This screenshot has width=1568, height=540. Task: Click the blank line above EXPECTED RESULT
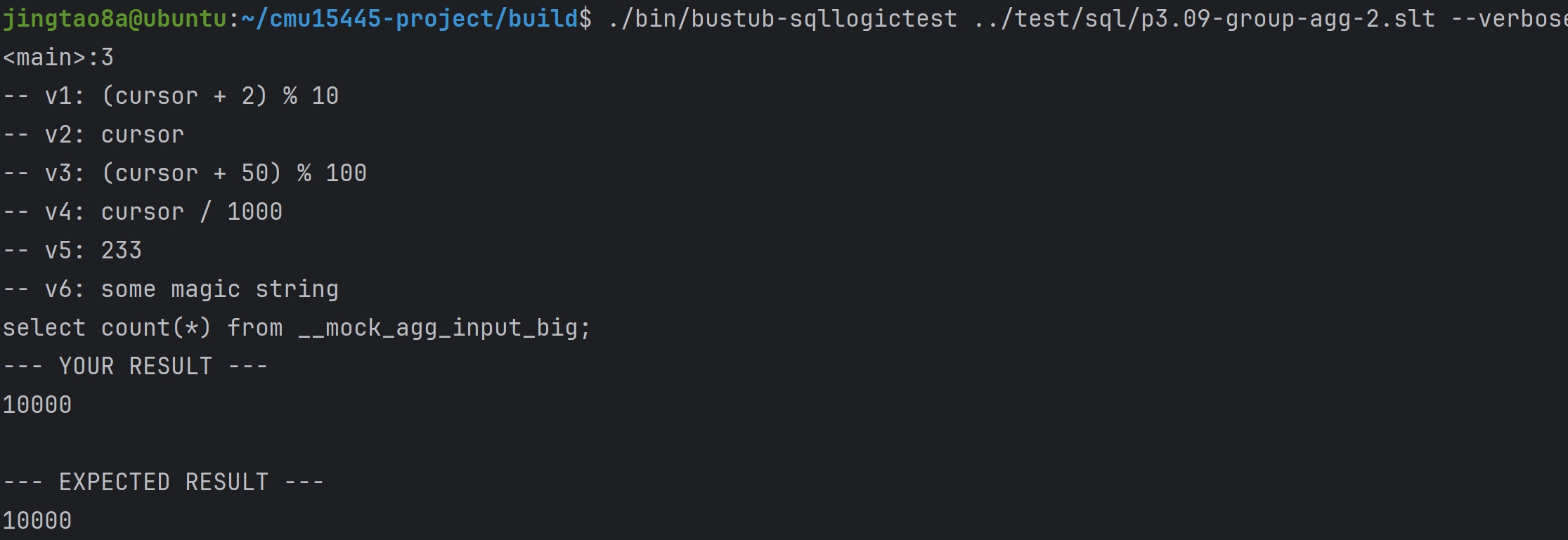pos(784,444)
